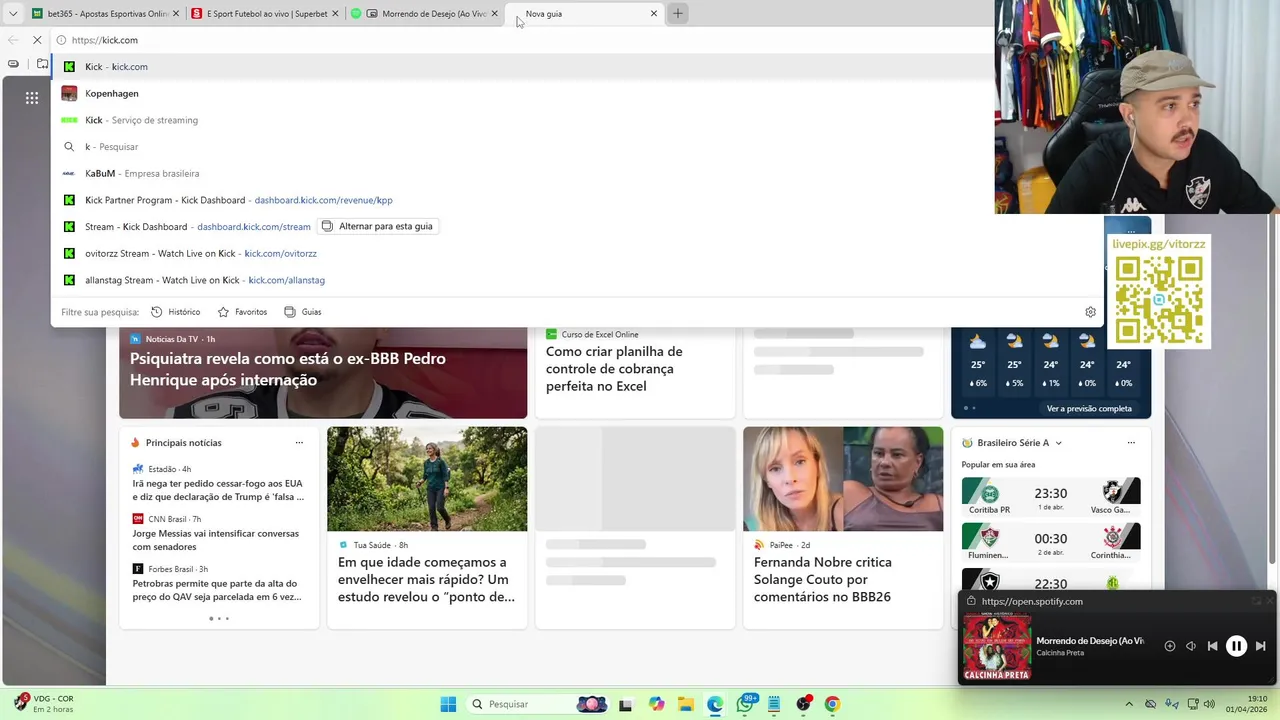Open Principais notícias more options menu
1280x720 pixels.
(299, 442)
